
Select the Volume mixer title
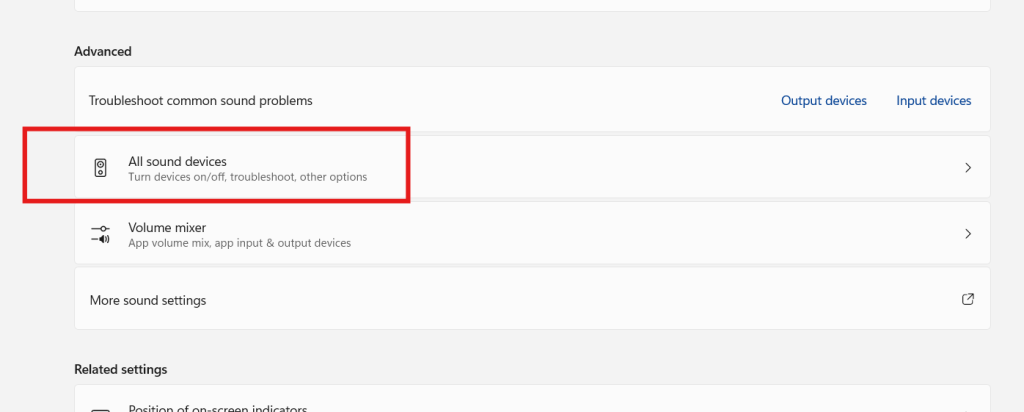(167, 227)
